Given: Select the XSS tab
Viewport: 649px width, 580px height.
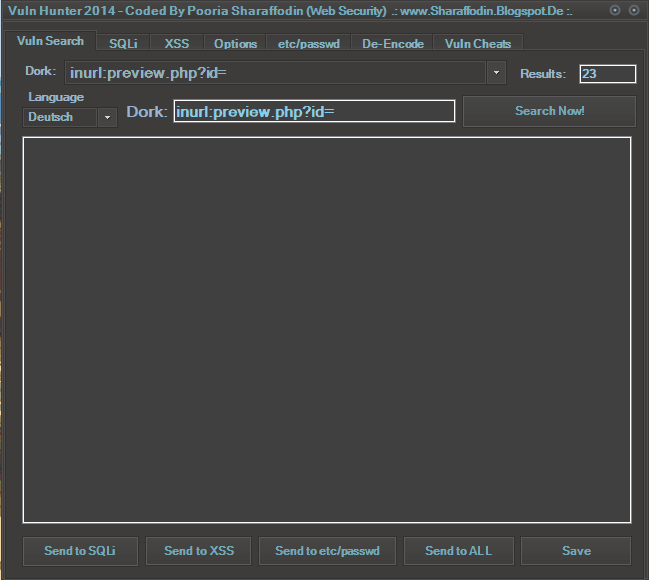Looking at the screenshot, I should [176, 44].
